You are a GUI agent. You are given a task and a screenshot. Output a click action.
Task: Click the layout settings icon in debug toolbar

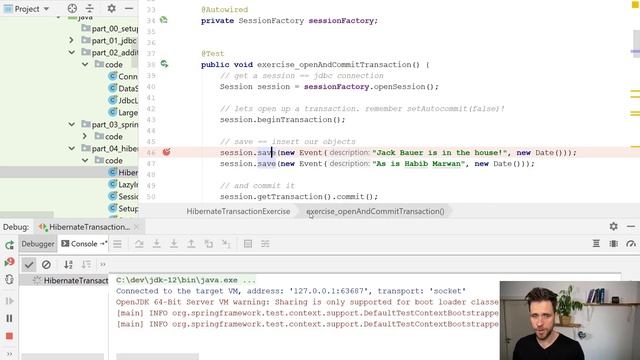[x=596, y=244]
